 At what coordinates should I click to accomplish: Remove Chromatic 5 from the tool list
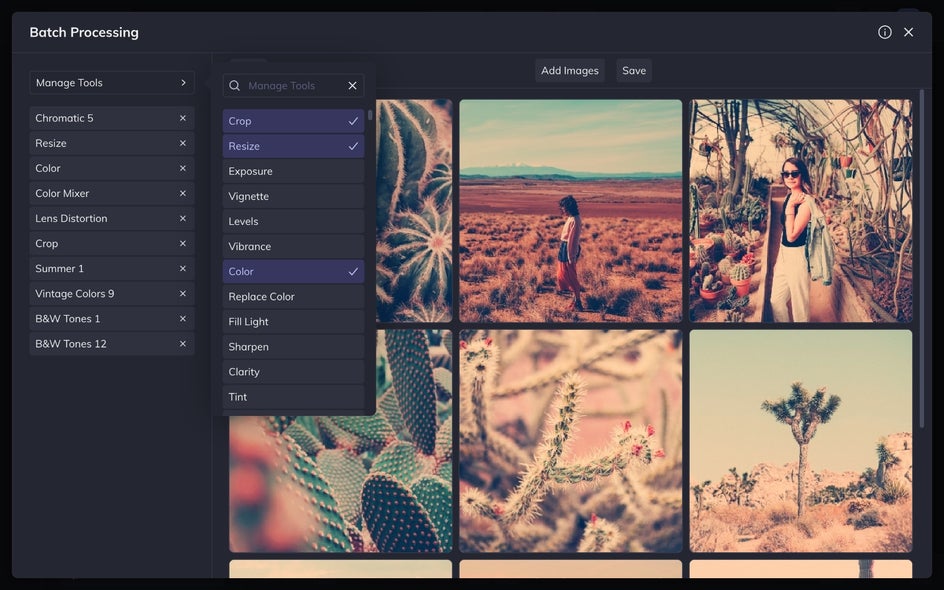(x=182, y=118)
